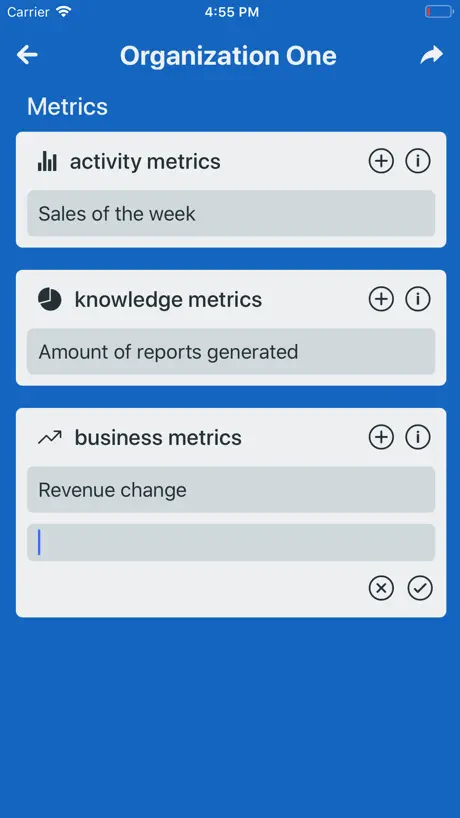Focus the empty new metric field
This screenshot has width=460, height=818.
point(231,543)
